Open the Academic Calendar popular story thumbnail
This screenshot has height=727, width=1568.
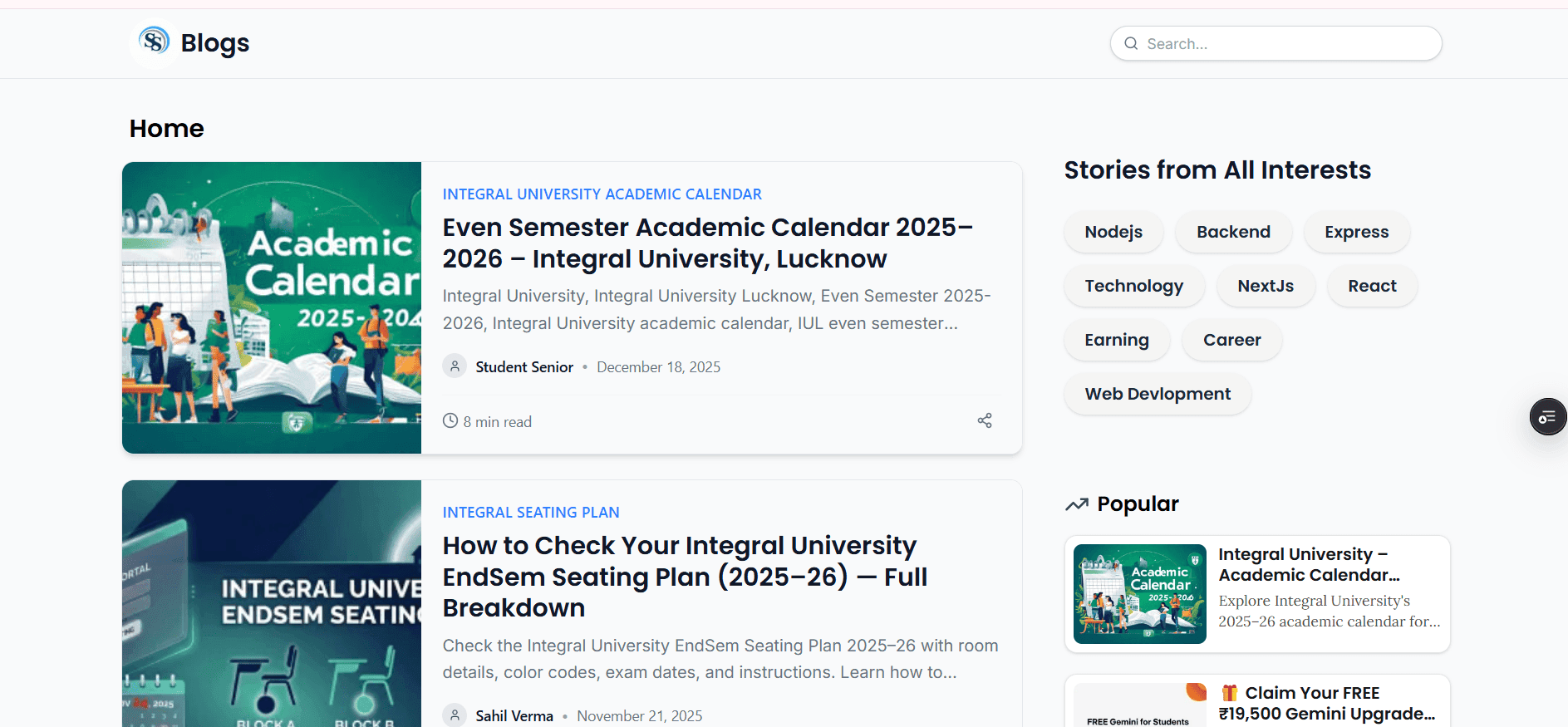click(1138, 594)
